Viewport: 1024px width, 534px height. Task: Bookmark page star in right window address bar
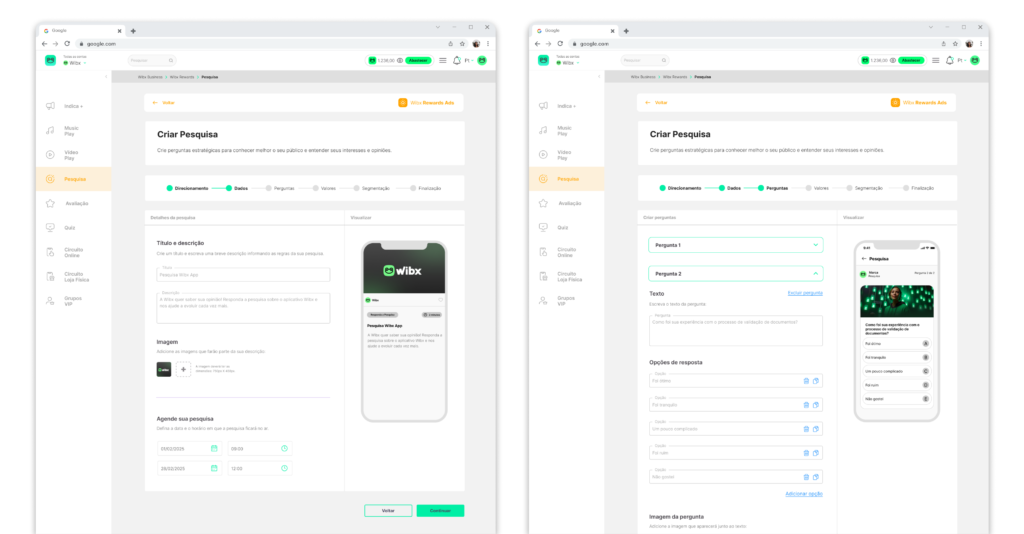pyautogui.click(x=955, y=44)
